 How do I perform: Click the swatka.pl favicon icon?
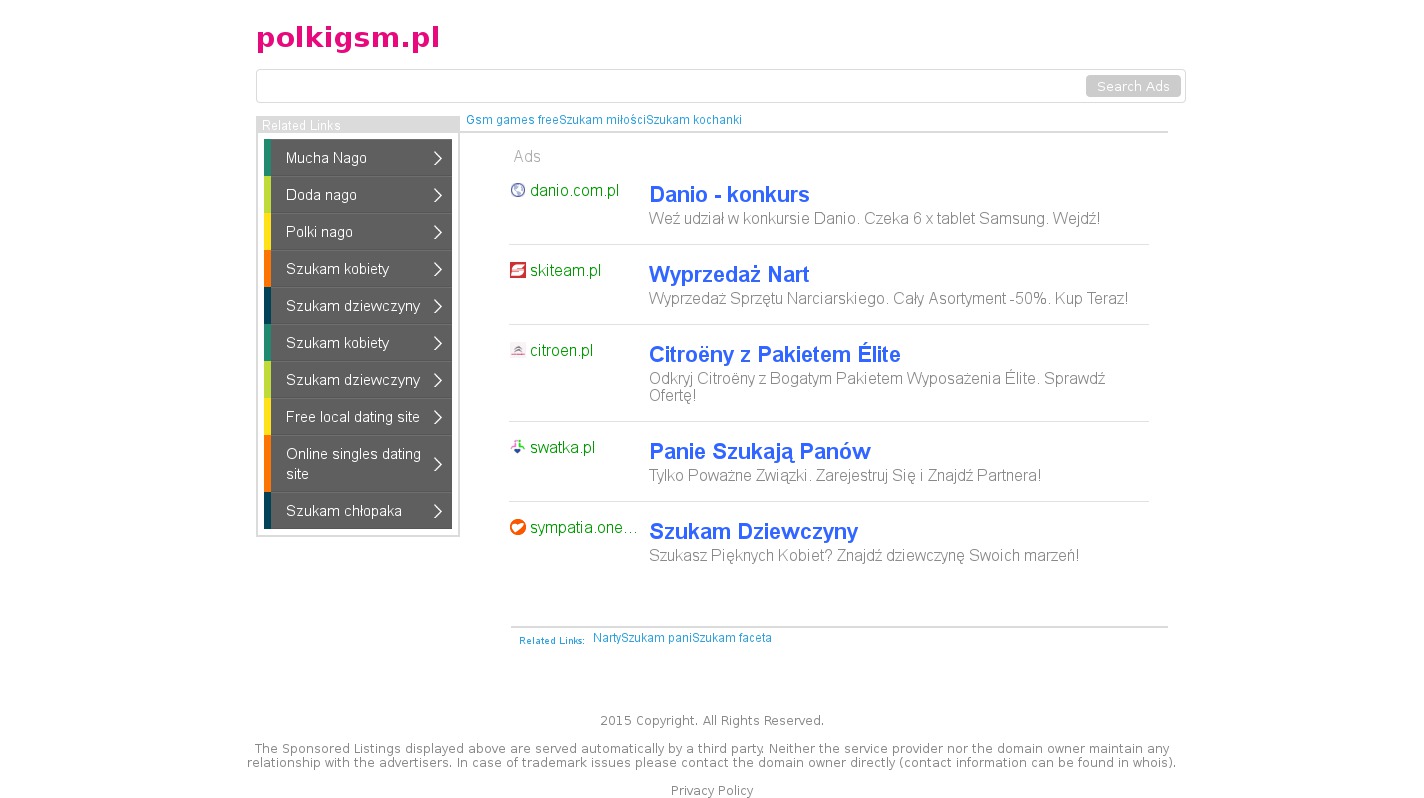pos(518,447)
